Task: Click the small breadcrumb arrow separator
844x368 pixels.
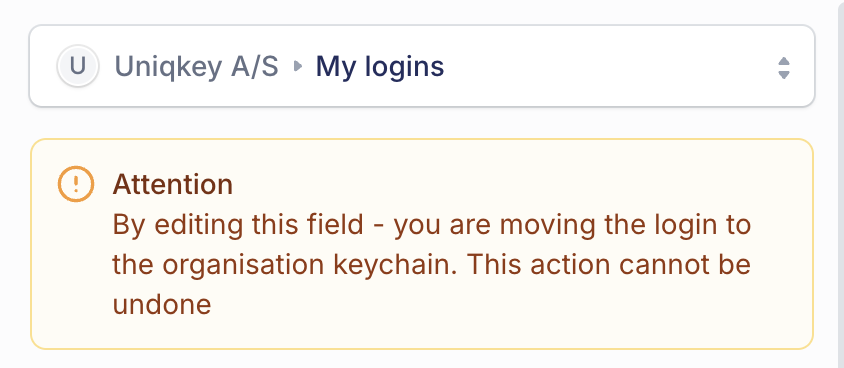Action: click(x=298, y=66)
